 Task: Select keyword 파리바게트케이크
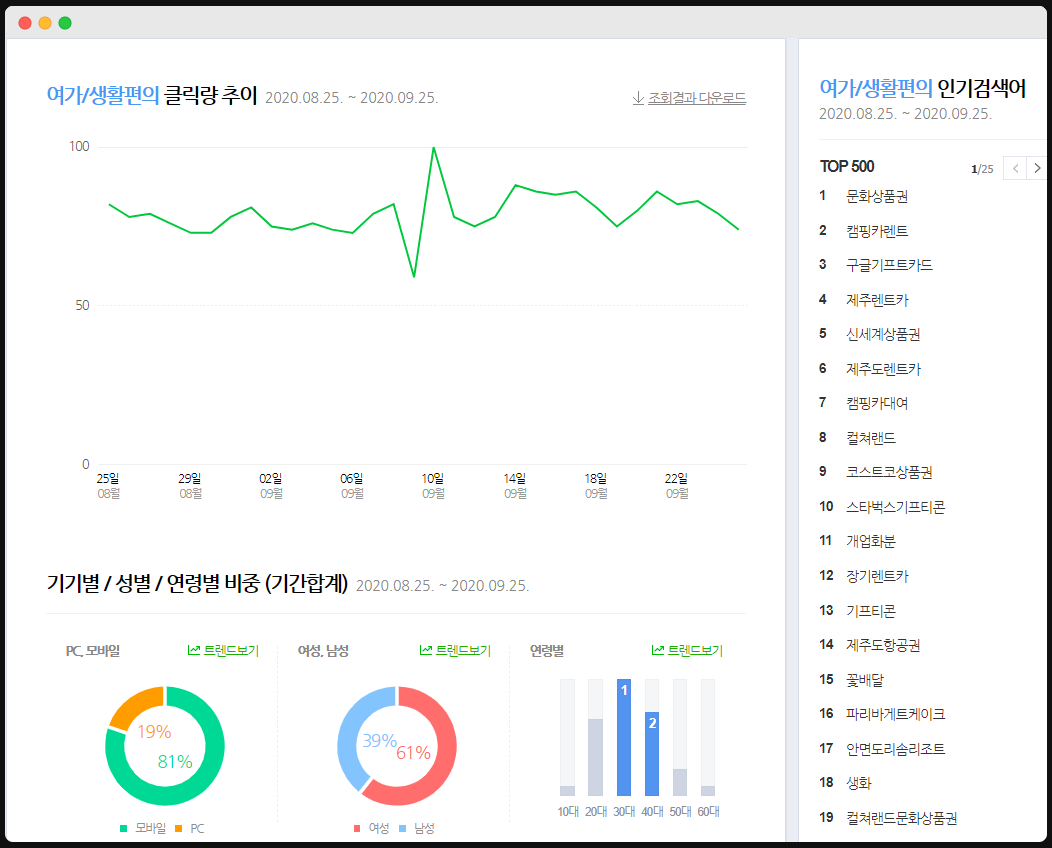pyautogui.click(x=895, y=714)
